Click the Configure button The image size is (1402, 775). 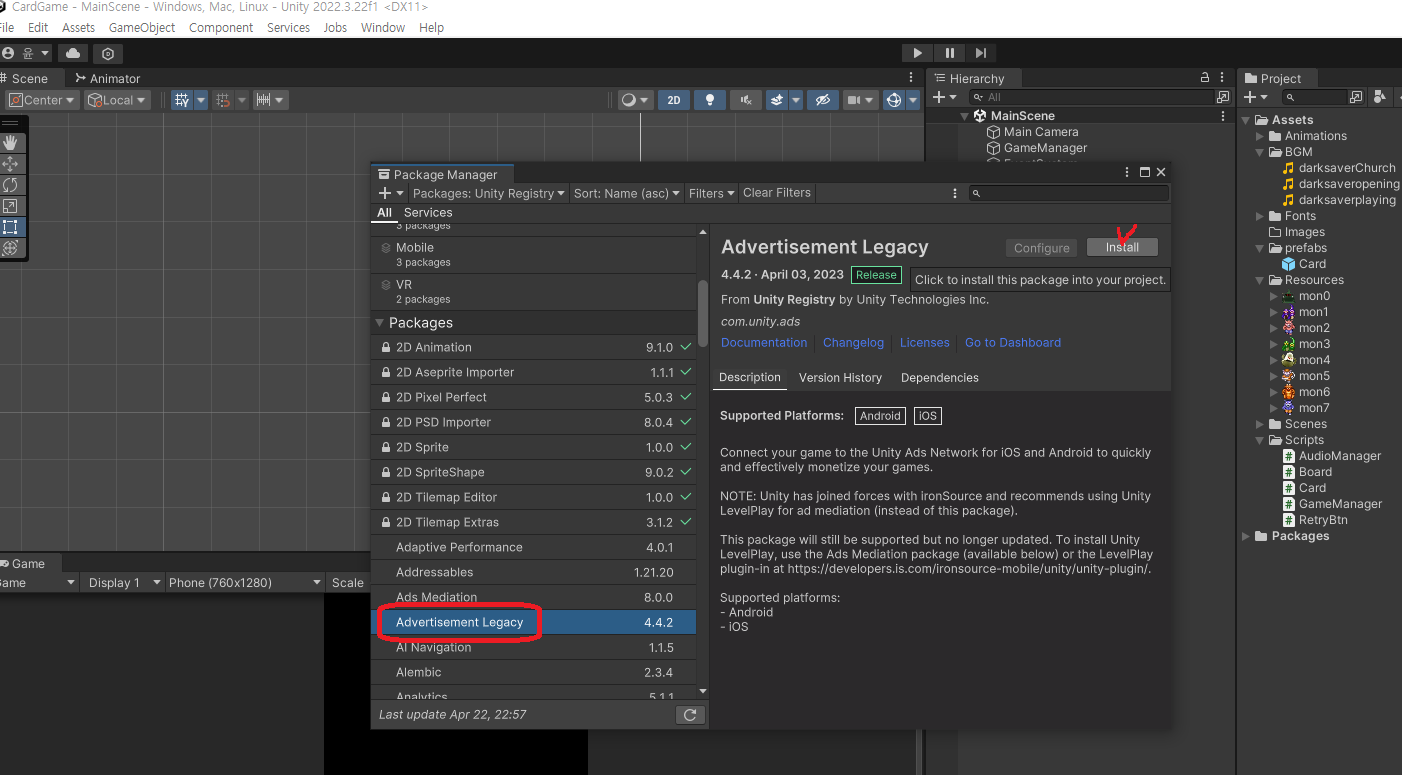coord(1042,248)
